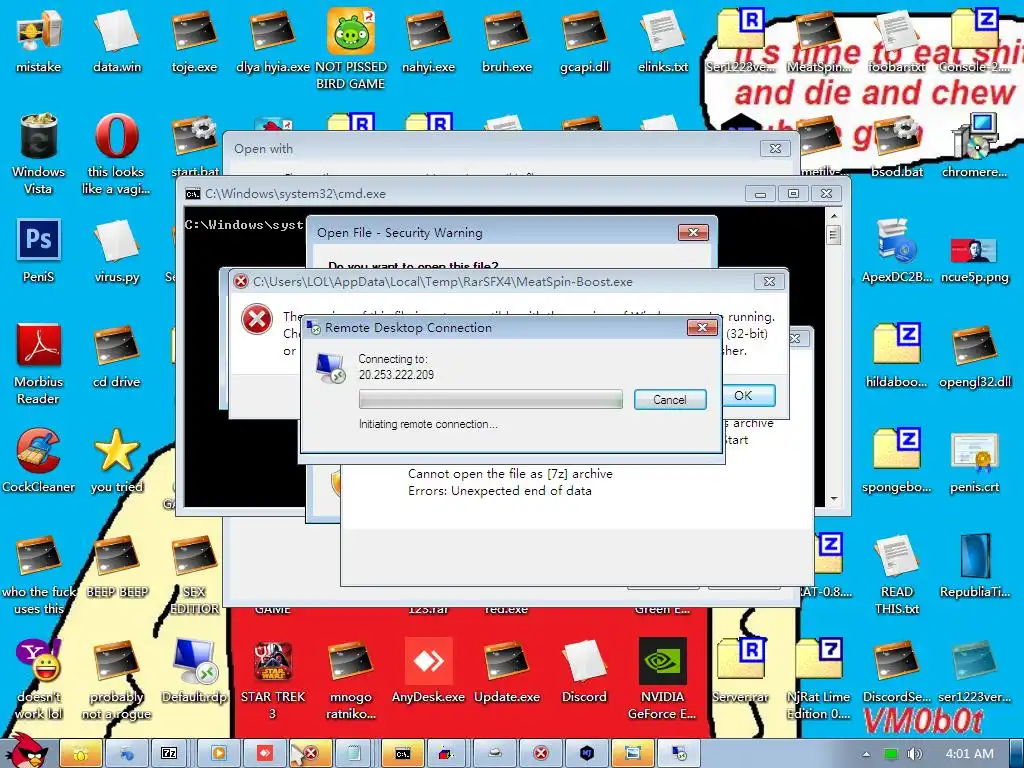Select the hildaboo... zip archive icon
This screenshot has height=768, width=1024.
pyautogui.click(x=897, y=355)
